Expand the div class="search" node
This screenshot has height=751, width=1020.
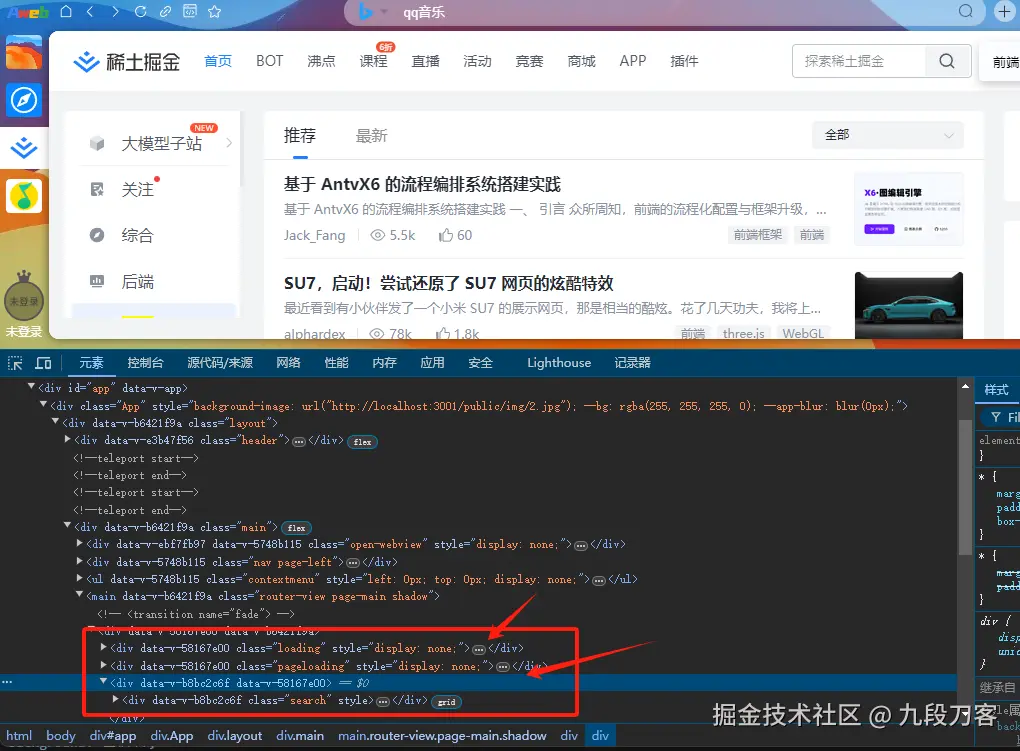116,699
